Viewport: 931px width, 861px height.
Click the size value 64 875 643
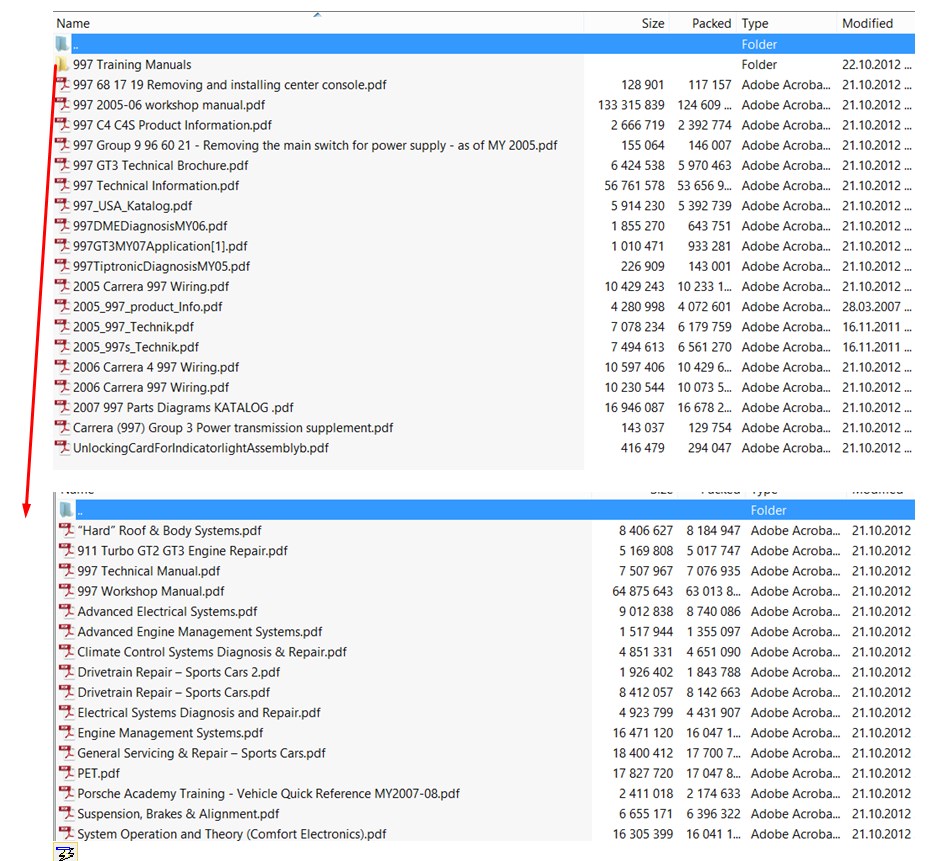[x=642, y=591]
